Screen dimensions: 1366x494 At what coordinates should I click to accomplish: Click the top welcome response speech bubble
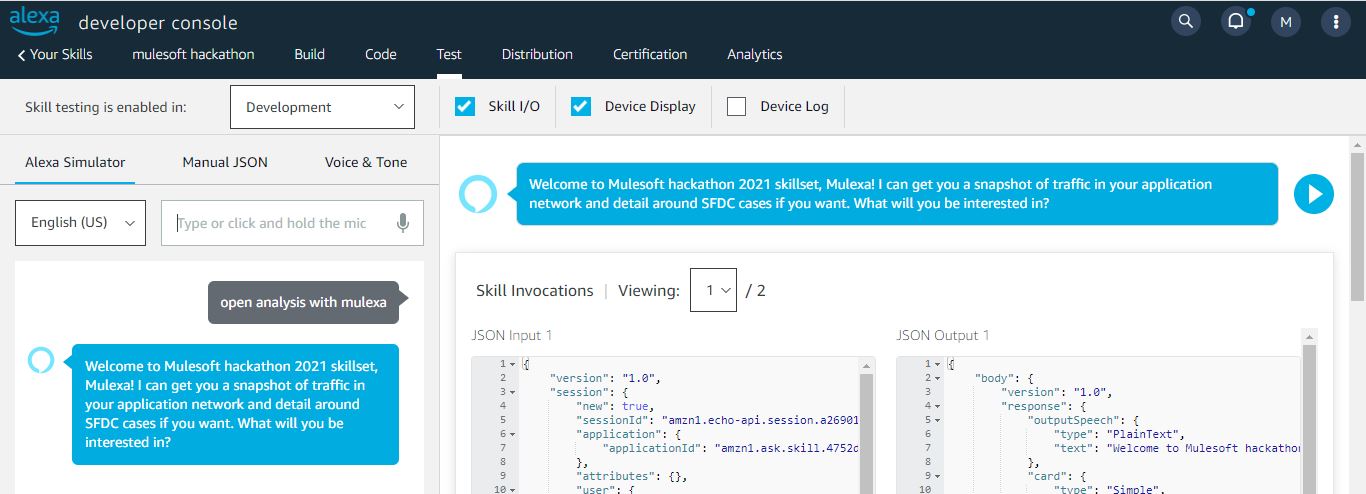click(897, 194)
